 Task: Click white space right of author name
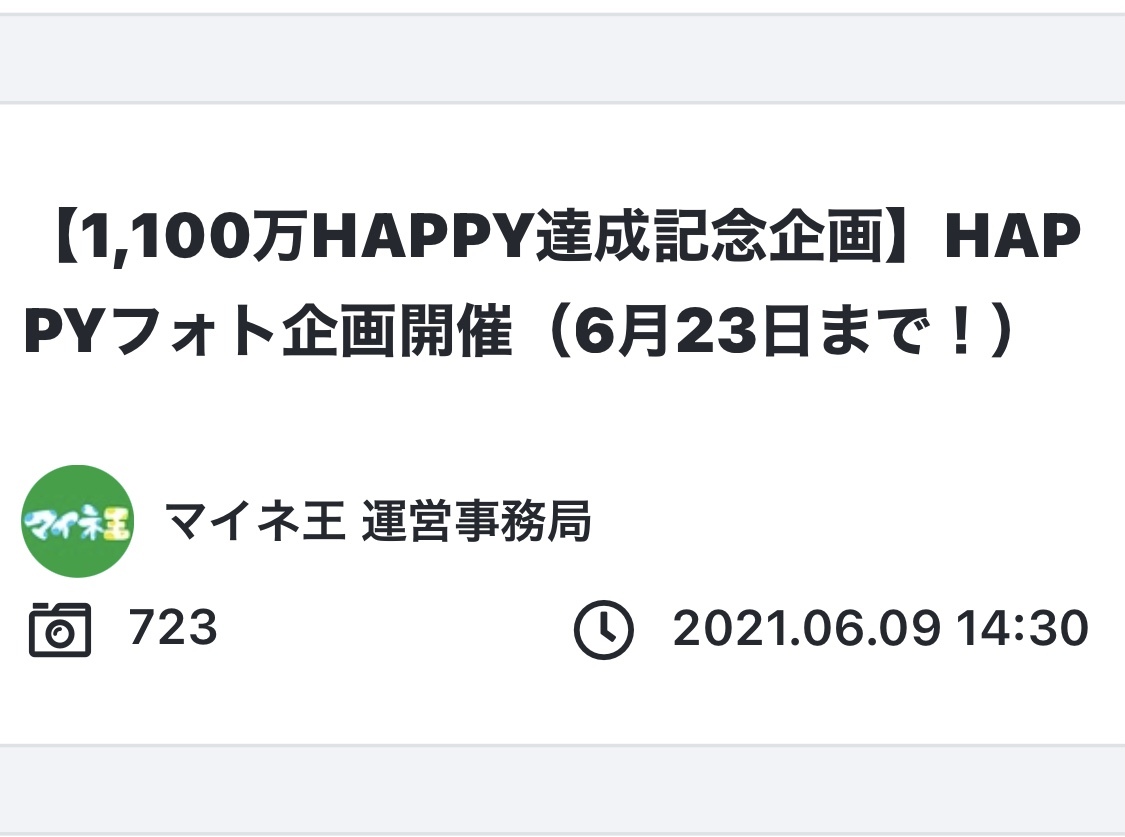pyautogui.click(x=854, y=521)
